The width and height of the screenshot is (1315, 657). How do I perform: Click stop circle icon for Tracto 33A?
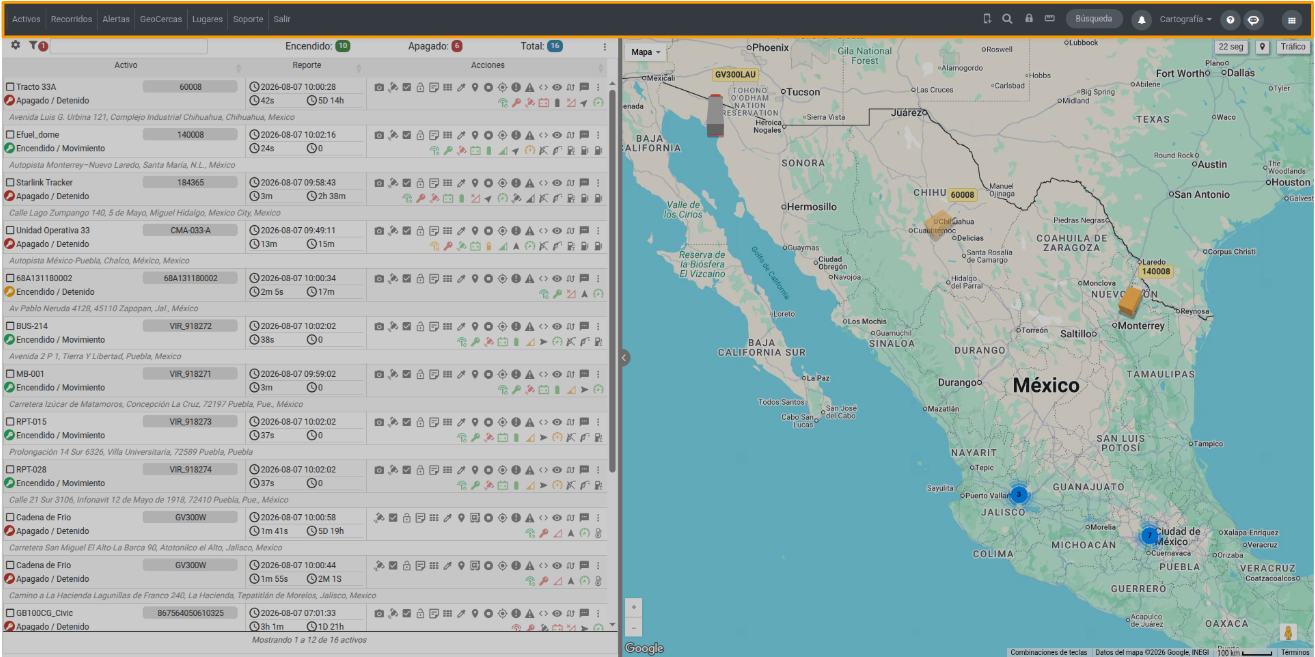[x=489, y=87]
